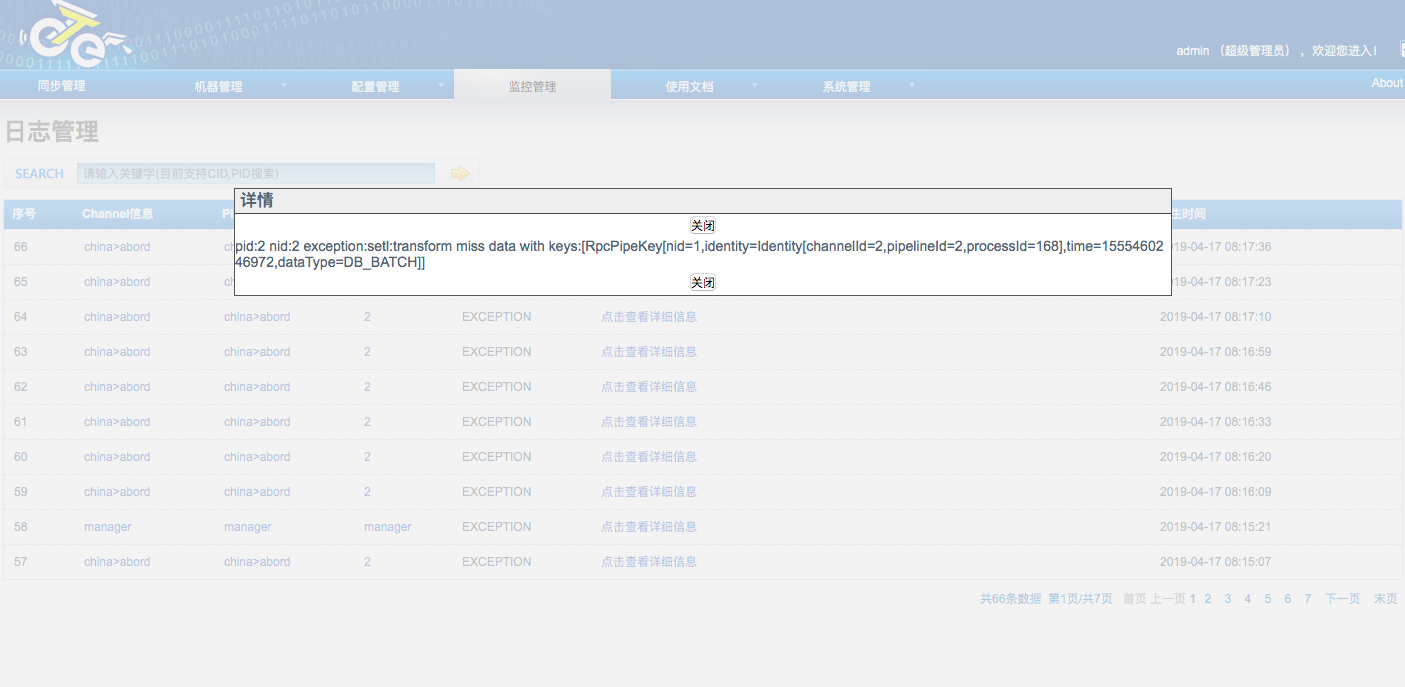Viewport: 1405px width, 687px height.
Task: Close the 详情 dialog with top 关闭 button
Action: tap(702, 225)
